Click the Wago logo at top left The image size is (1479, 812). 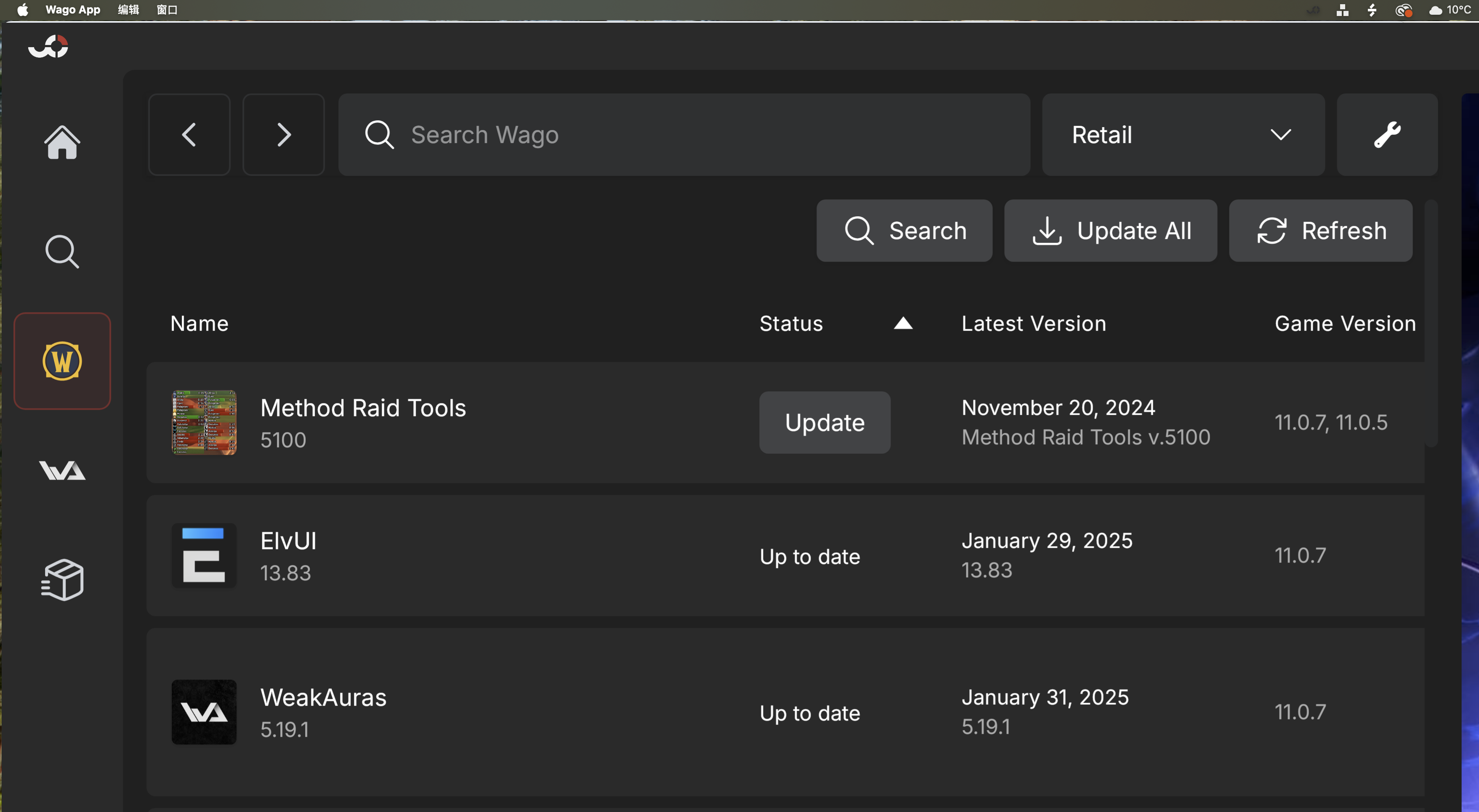[x=48, y=46]
